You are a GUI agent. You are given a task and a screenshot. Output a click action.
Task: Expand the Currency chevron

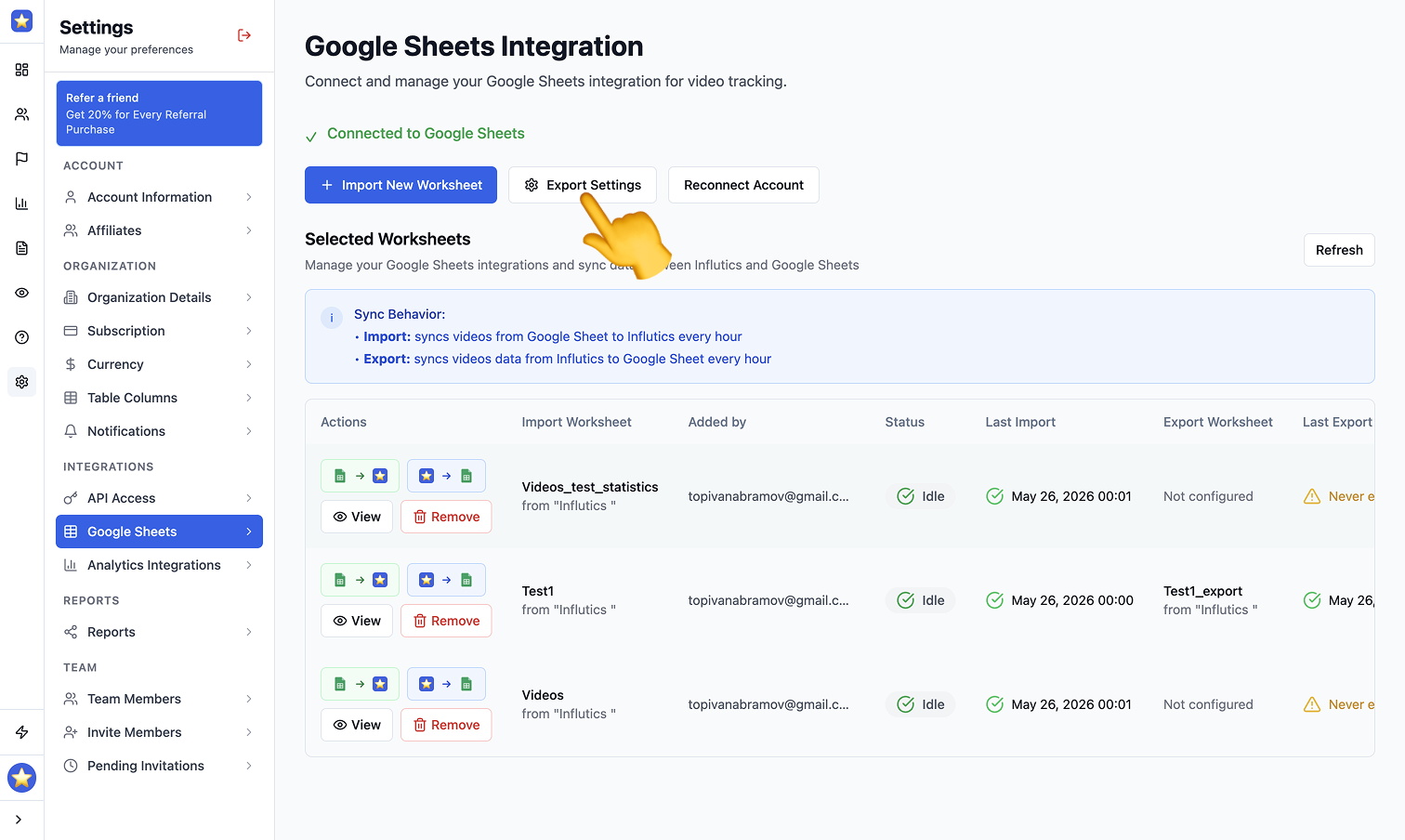[x=249, y=364]
